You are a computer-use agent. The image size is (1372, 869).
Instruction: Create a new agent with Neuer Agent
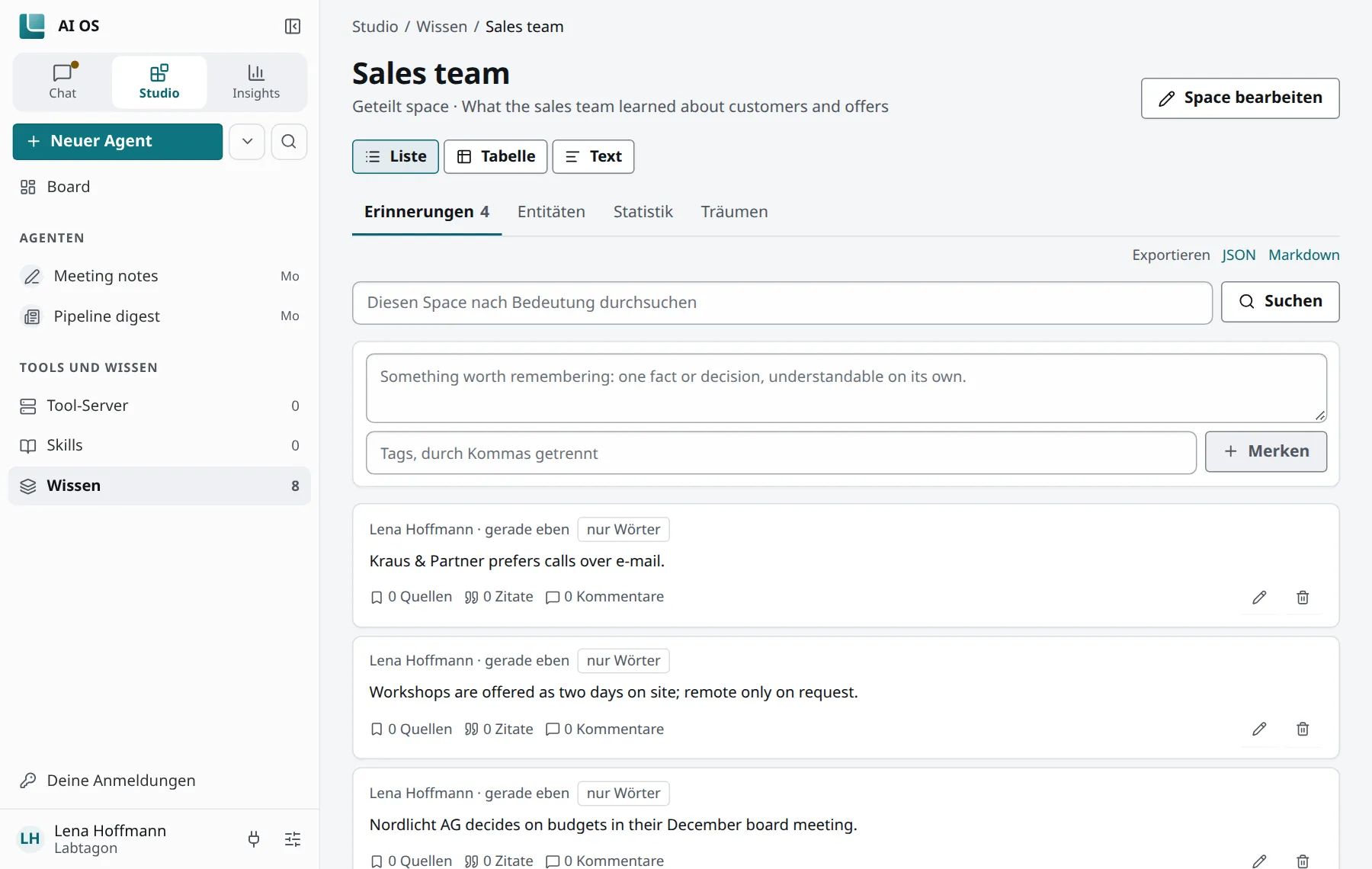point(117,141)
